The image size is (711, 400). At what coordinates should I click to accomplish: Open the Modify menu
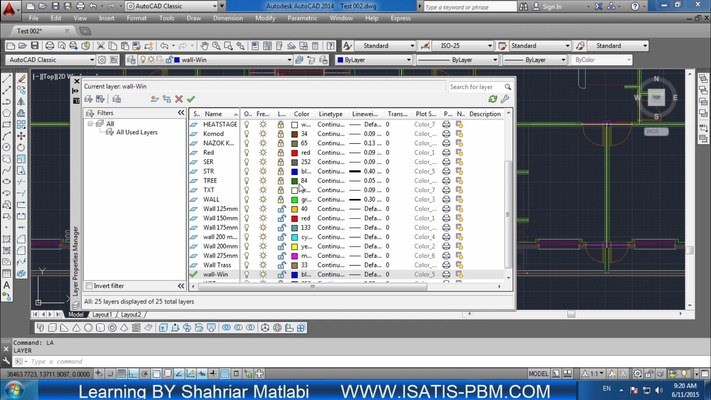click(x=265, y=18)
